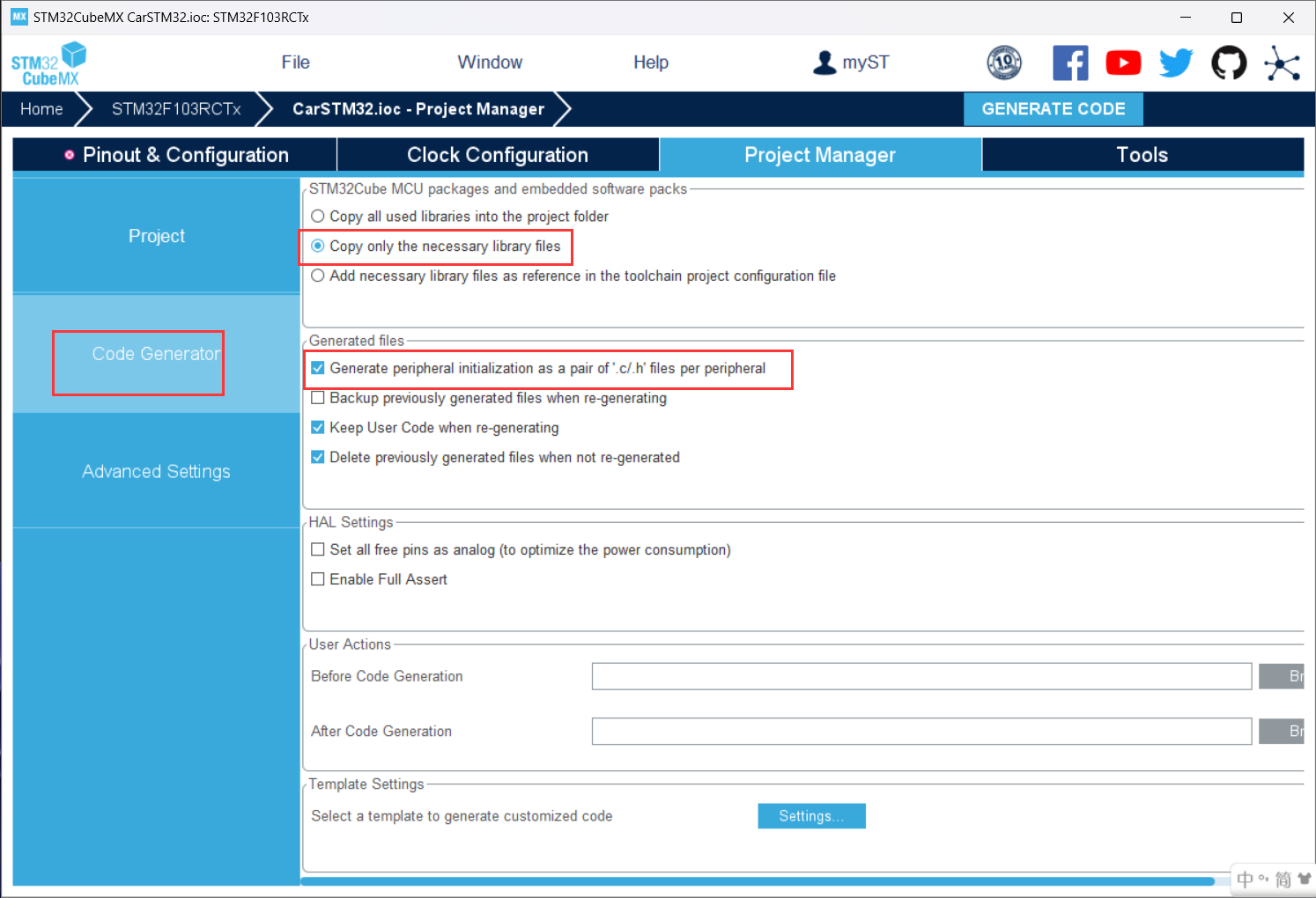Minimize the STM32CubeMX window
The image size is (1316, 898).
click(1185, 18)
